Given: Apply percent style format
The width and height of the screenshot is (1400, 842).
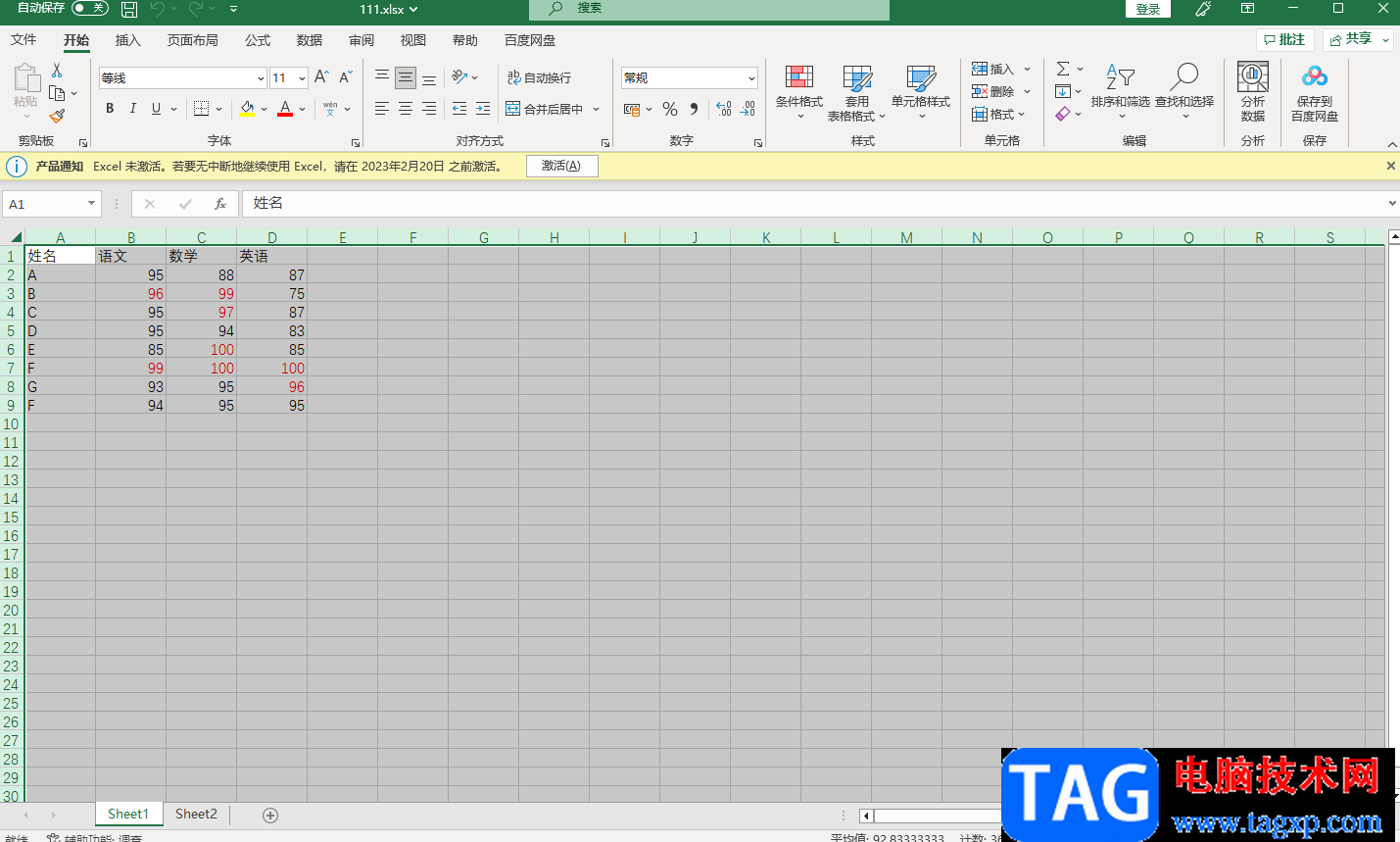Looking at the screenshot, I should tap(670, 109).
